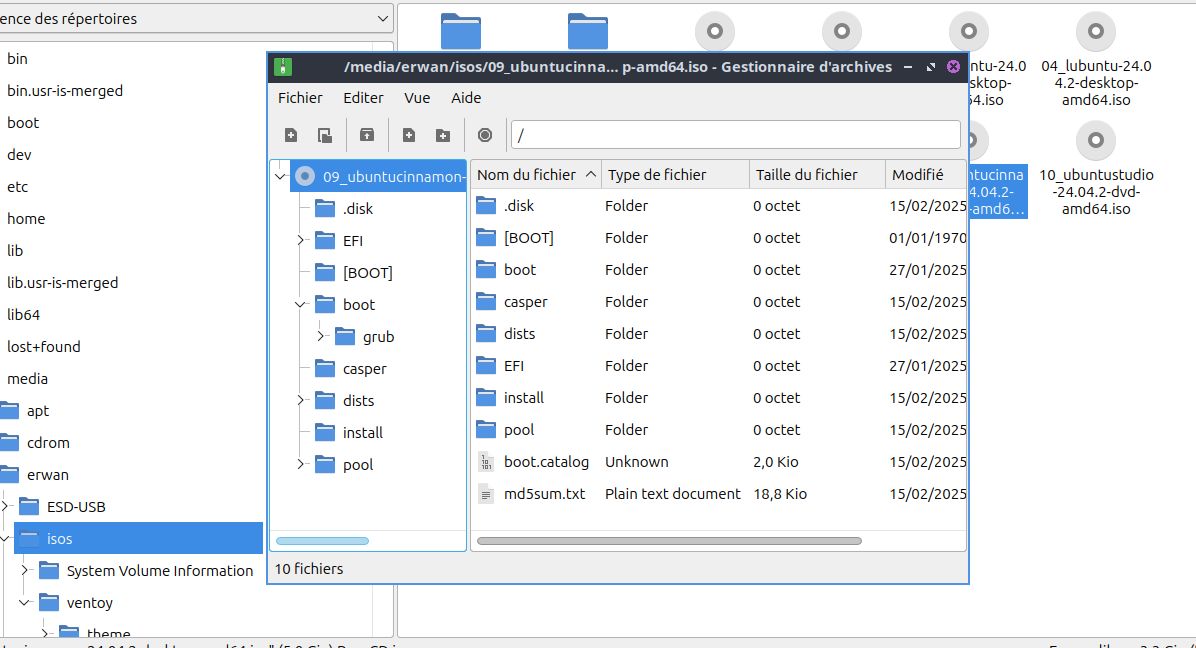
Task: Collapse the 09_ubuntucinnamon root in the archive tree
Action: (280, 176)
